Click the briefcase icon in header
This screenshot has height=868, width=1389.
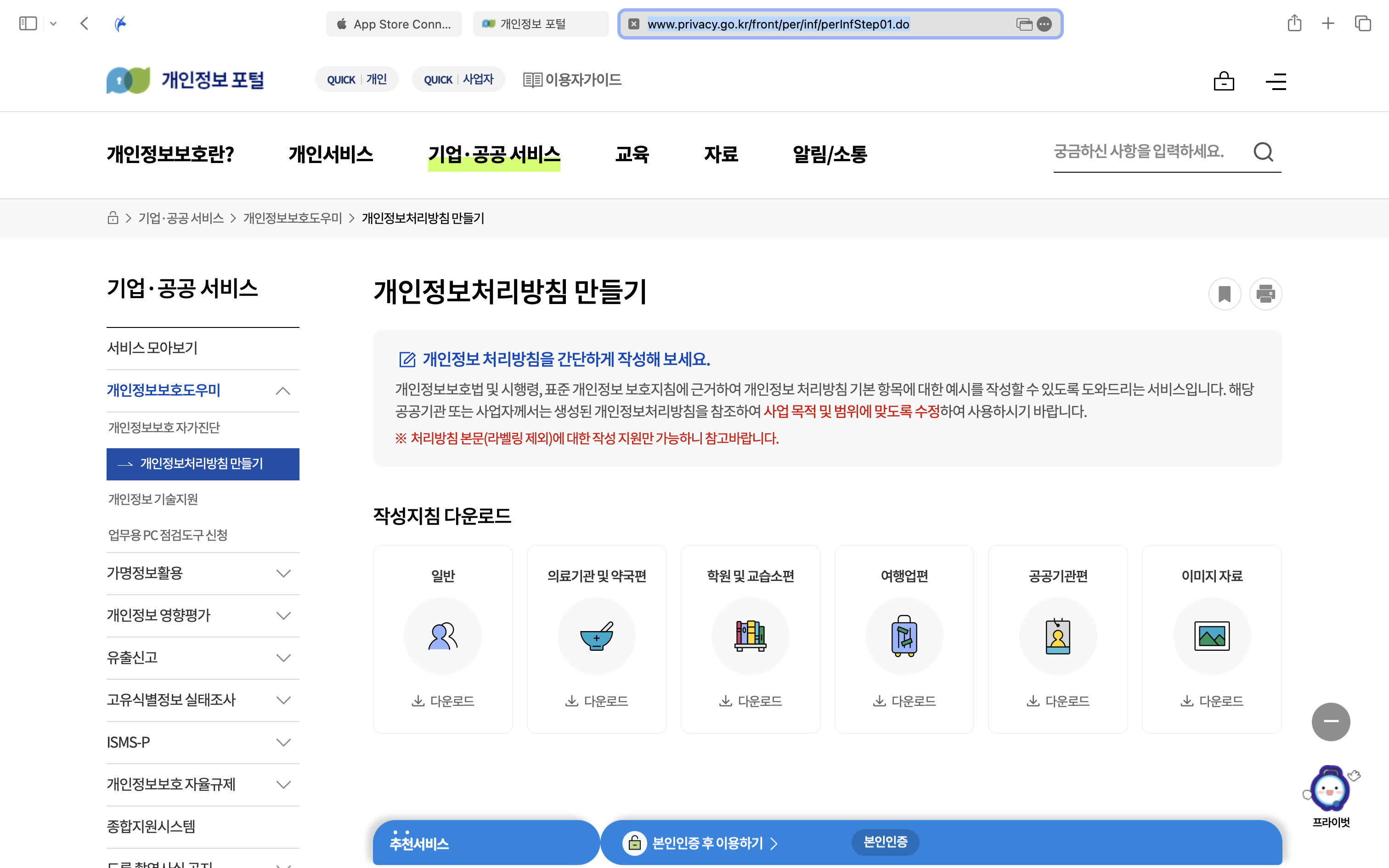[x=1224, y=82]
